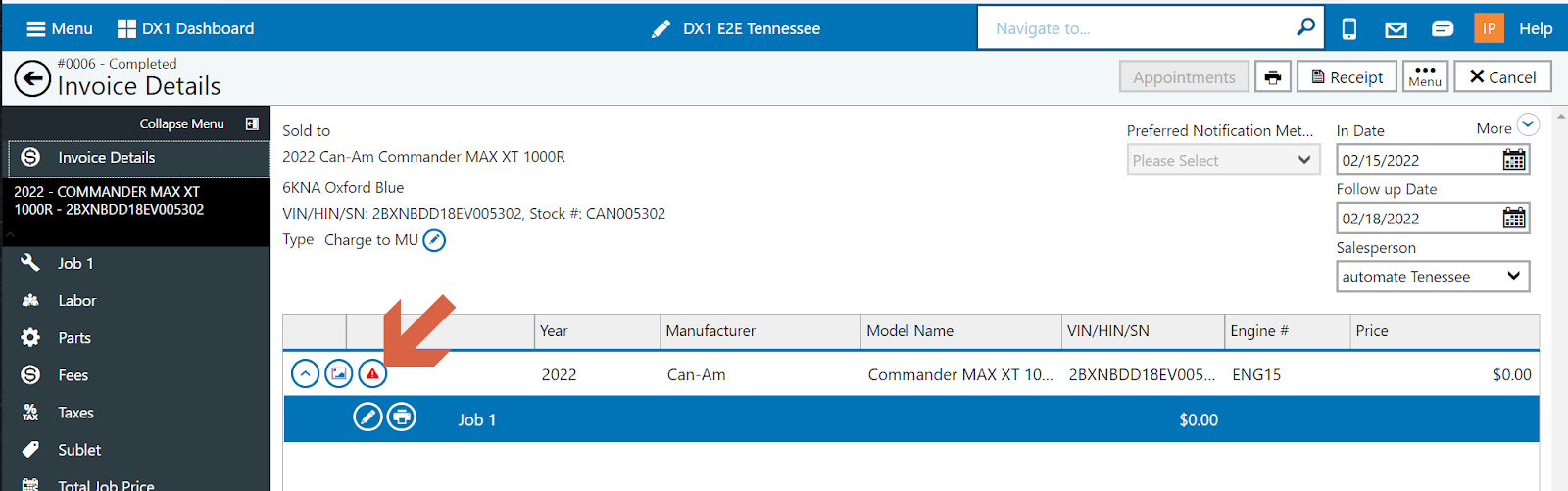Click the Engine # column header
Viewport: 1568px width, 491px height.
[1287, 331]
